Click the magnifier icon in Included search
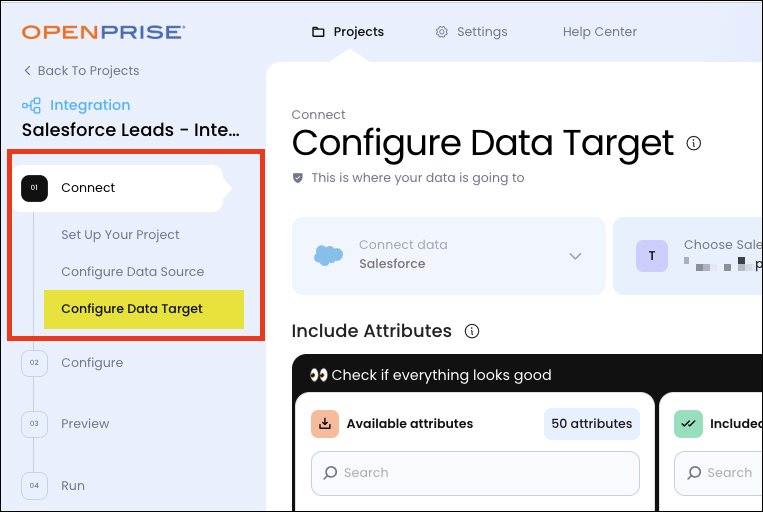The height and width of the screenshot is (512, 763). (x=694, y=473)
